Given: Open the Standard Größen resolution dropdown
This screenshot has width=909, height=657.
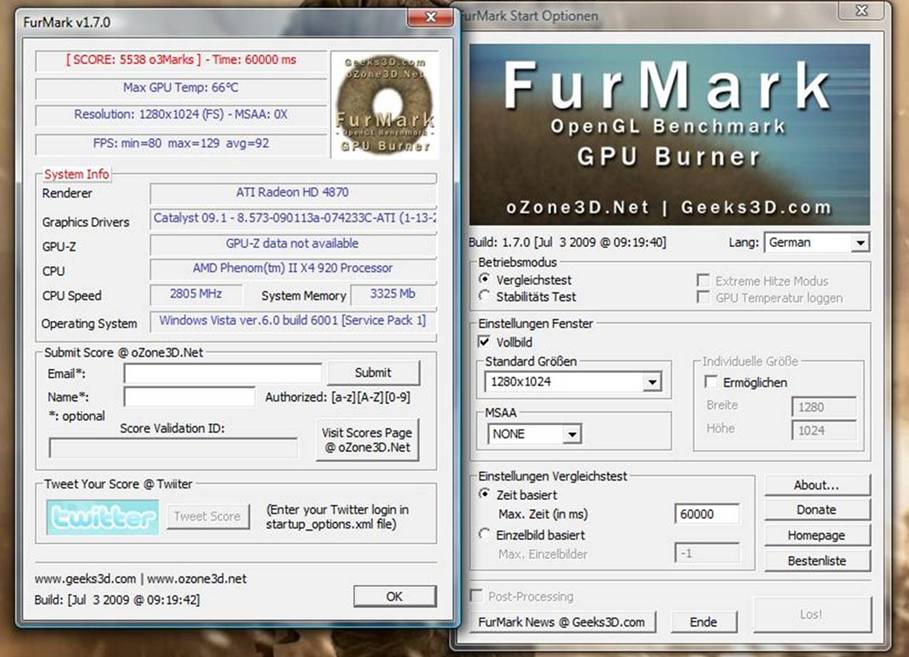Looking at the screenshot, I should pos(652,382).
